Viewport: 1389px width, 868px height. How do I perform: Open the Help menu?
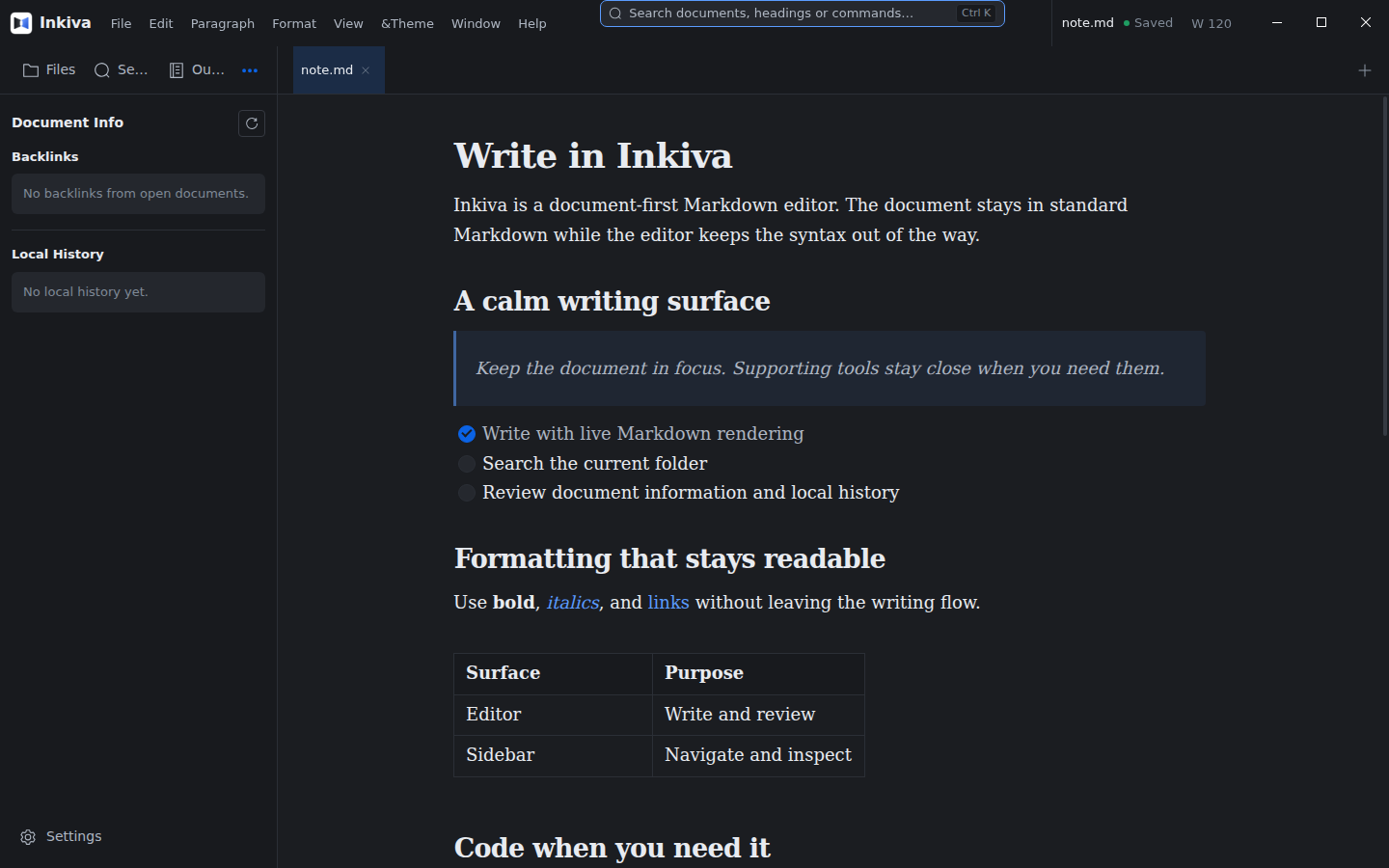point(531,23)
